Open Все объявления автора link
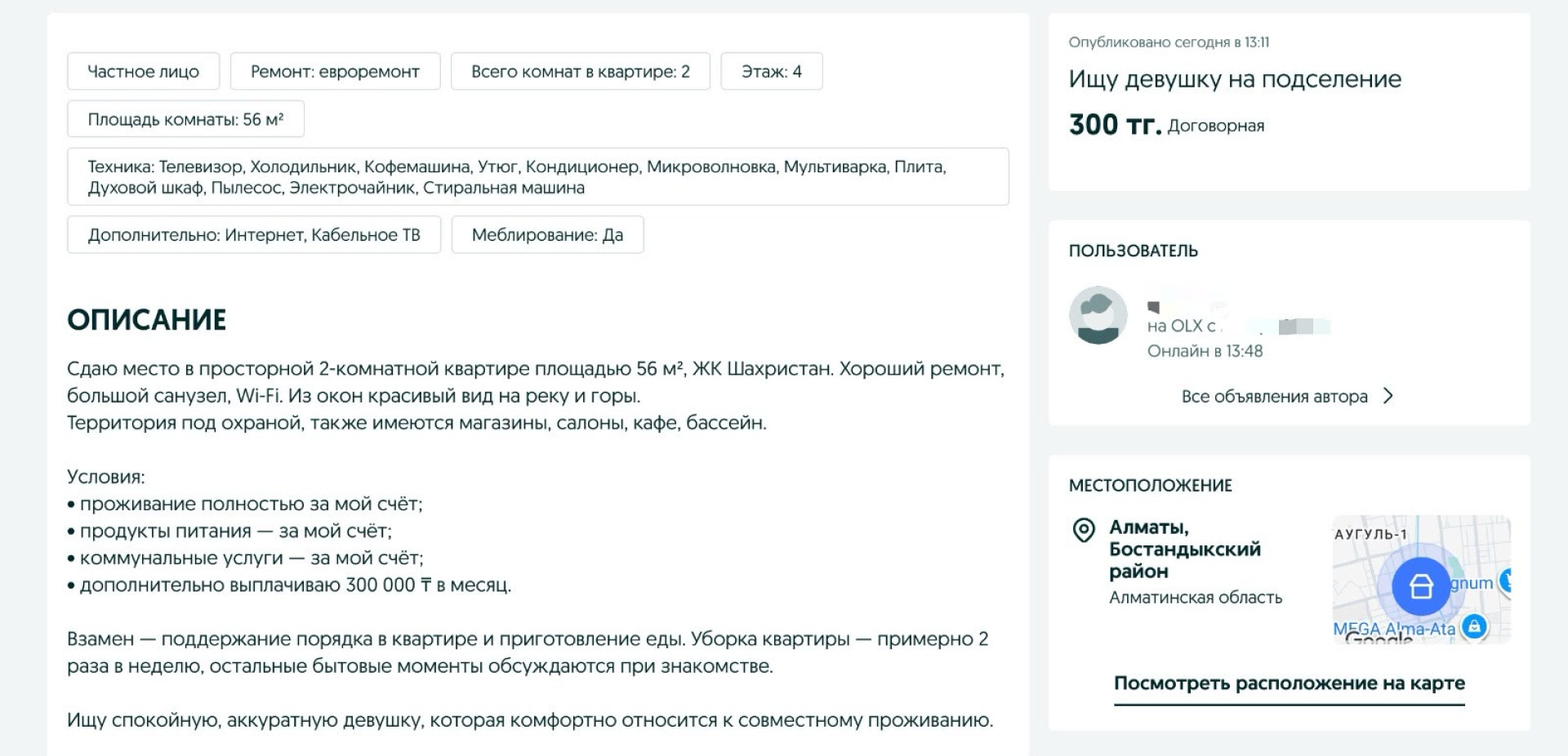The height and width of the screenshot is (756, 1568). pos(1274,396)
